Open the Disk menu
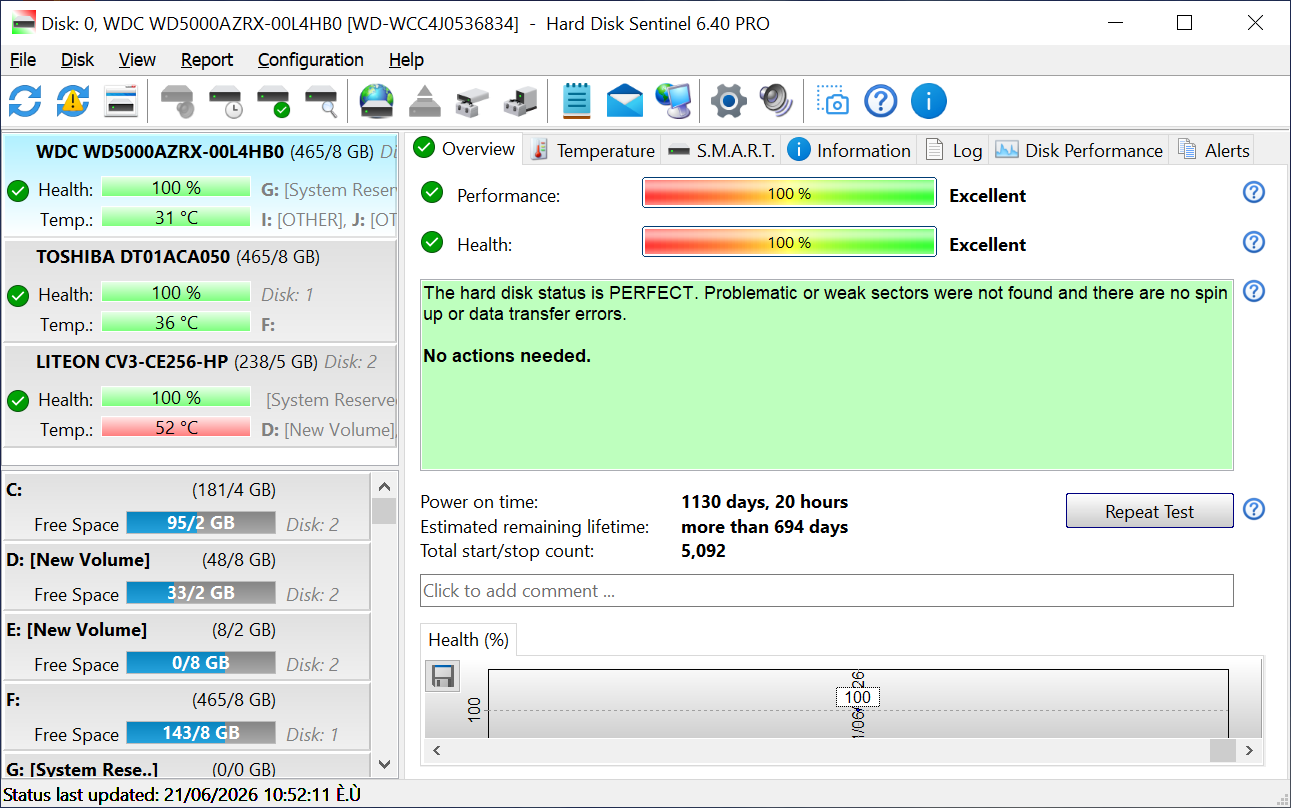Image resolution: width=1291 pixels, height=808 pixels. click(78, 60)
